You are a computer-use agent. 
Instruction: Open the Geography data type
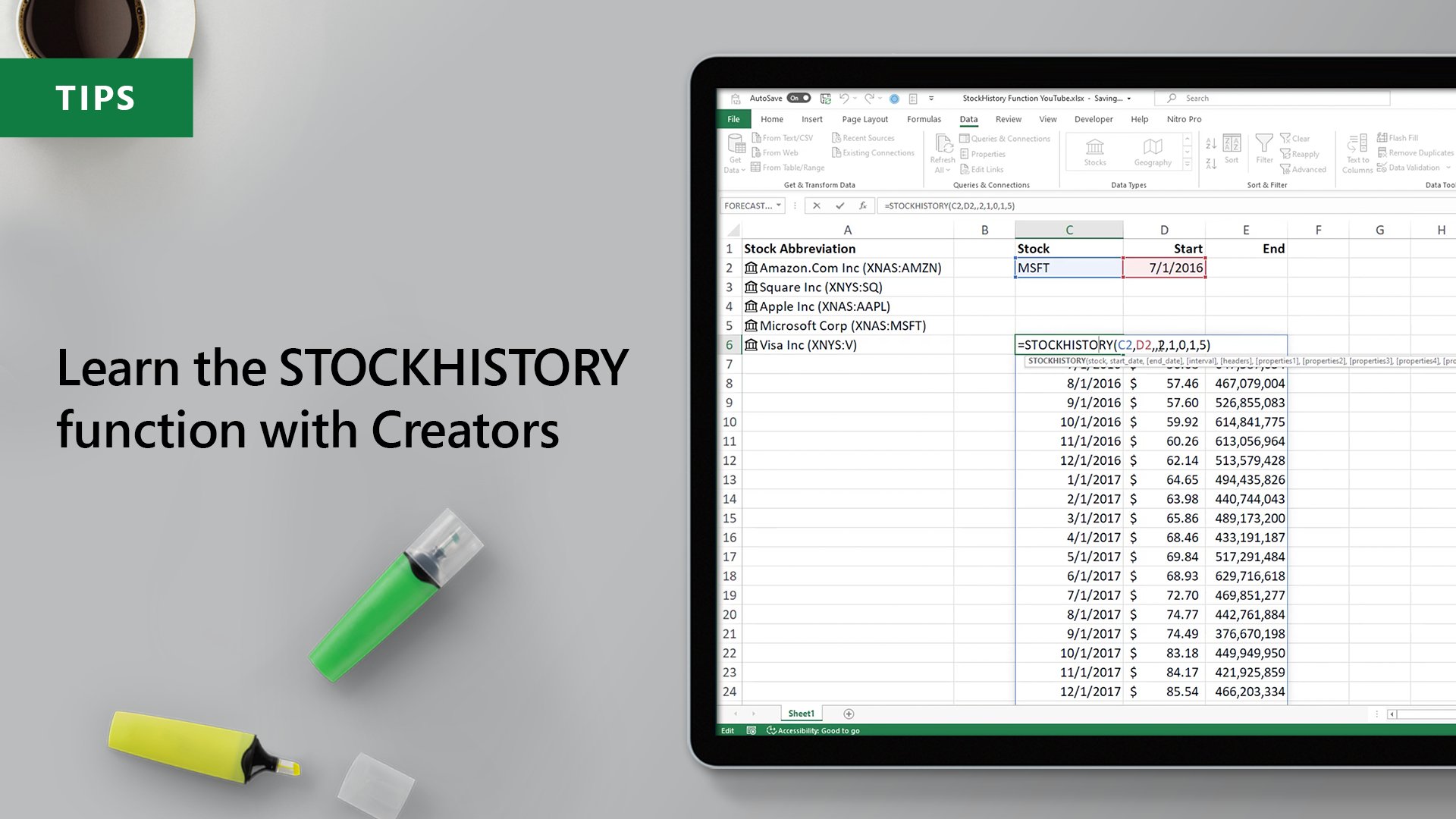pos(1152,150)
